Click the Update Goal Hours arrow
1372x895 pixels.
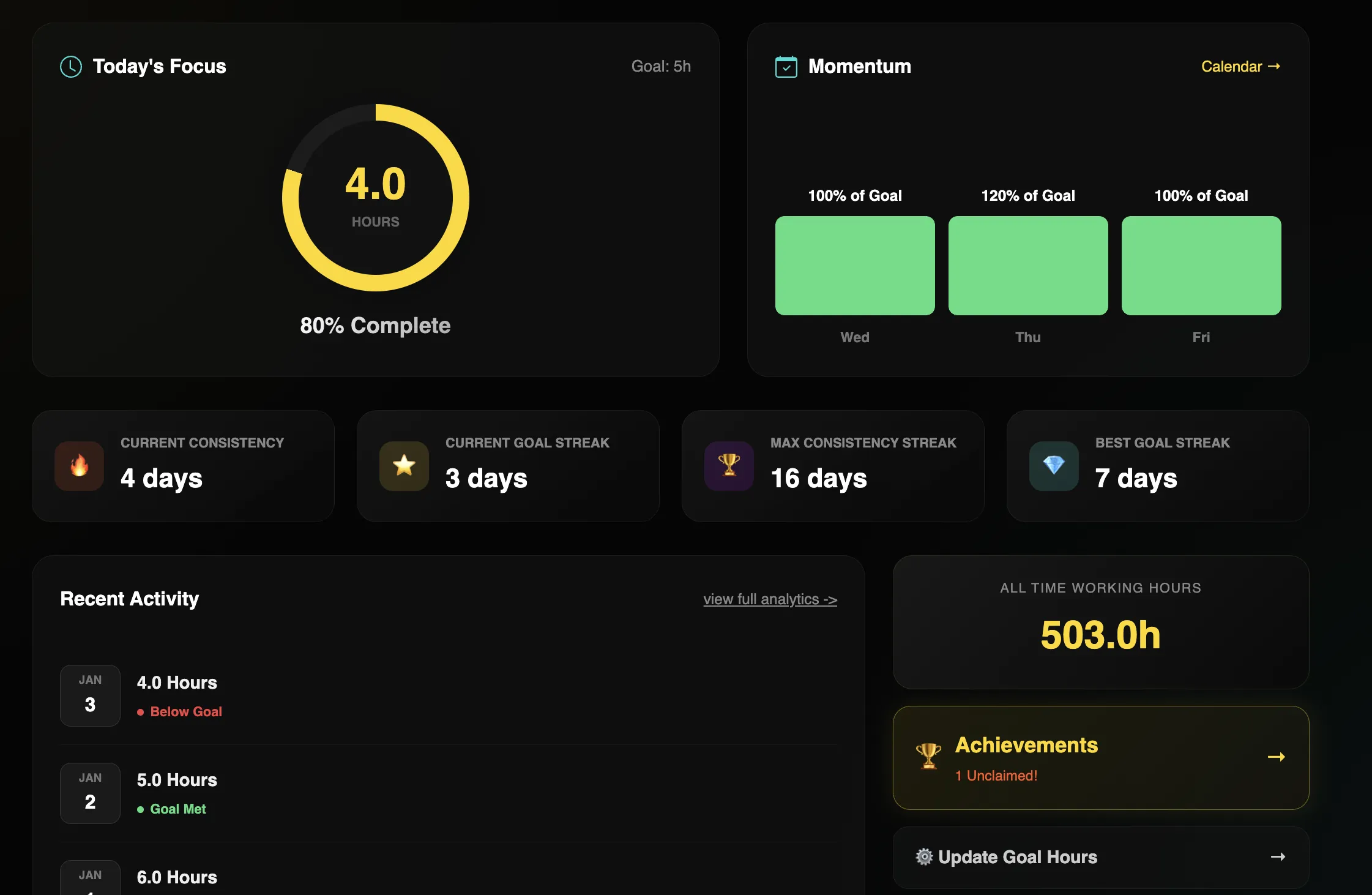[x=1278, y=857]
